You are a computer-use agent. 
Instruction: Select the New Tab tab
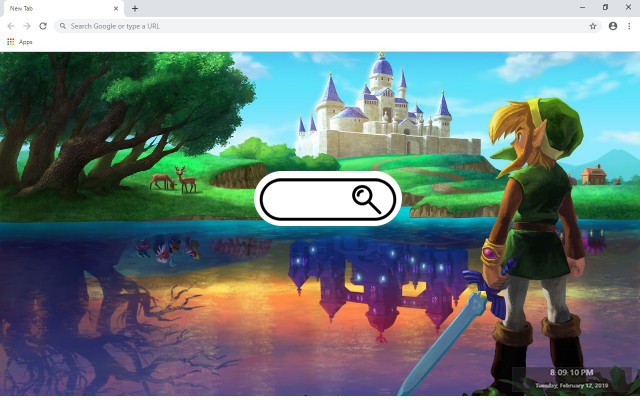[x=62, y=9]
